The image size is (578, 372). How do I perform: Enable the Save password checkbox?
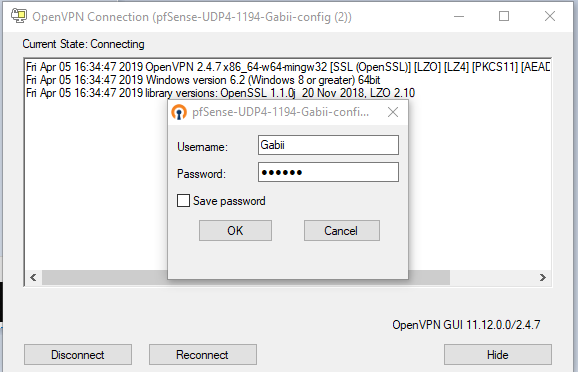(183, 201)
